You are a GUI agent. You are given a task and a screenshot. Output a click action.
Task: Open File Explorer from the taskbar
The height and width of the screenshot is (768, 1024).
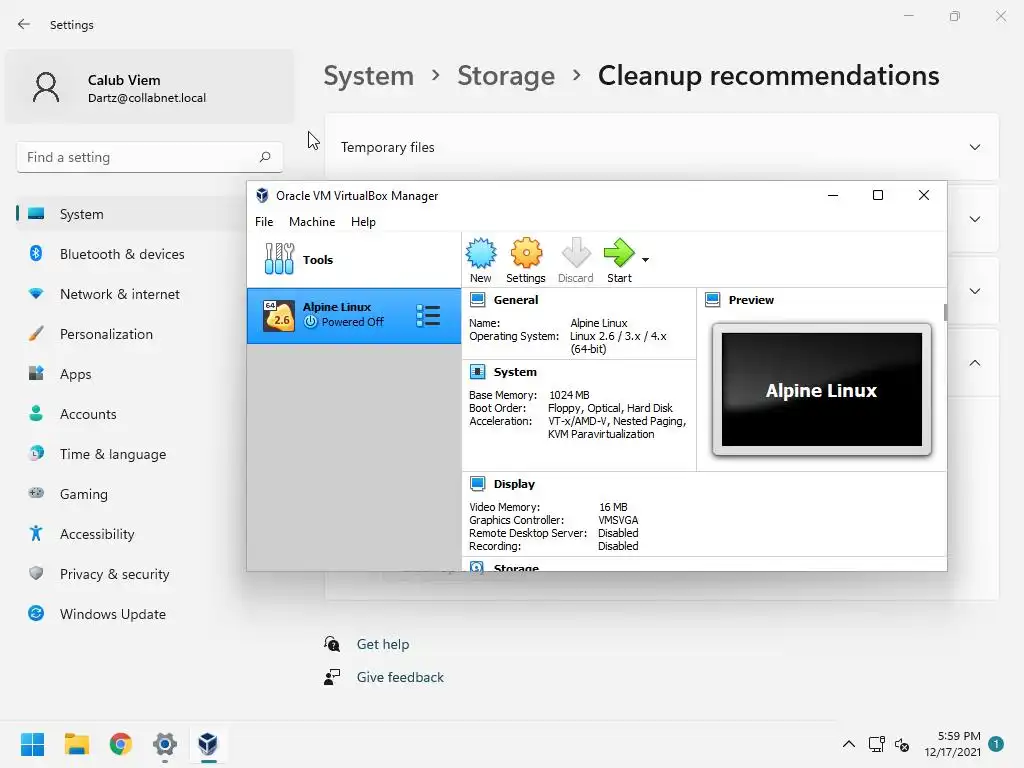[x=76, y=744]
